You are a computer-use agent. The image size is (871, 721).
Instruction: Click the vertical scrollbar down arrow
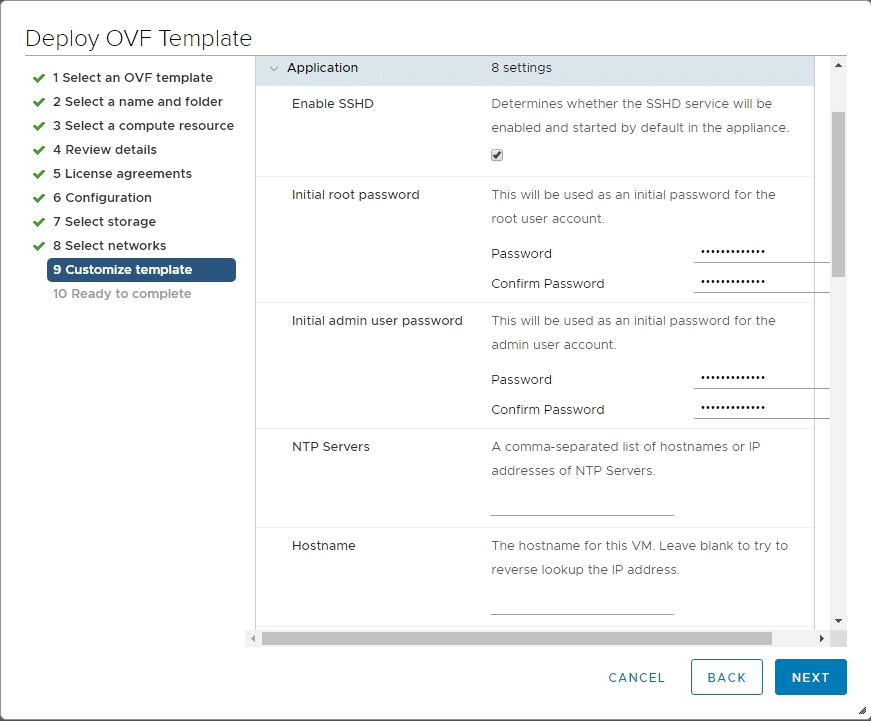[x=838, y=622]
